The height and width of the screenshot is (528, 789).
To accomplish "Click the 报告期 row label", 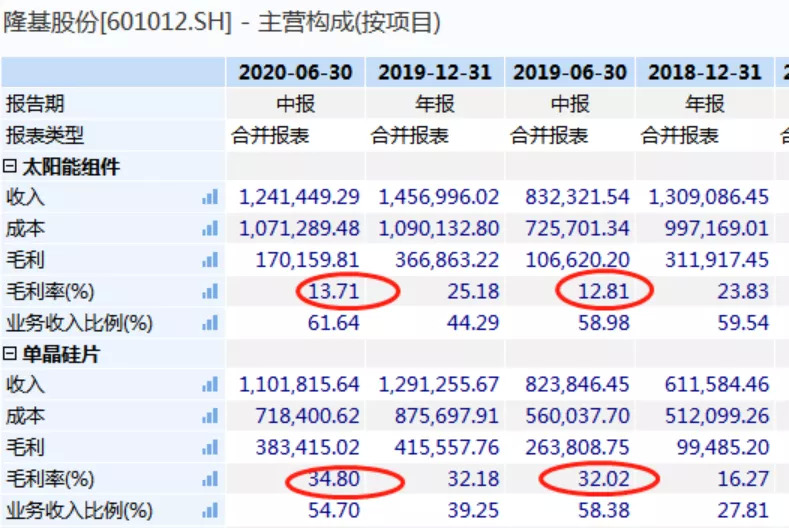I will pos(35,104).
